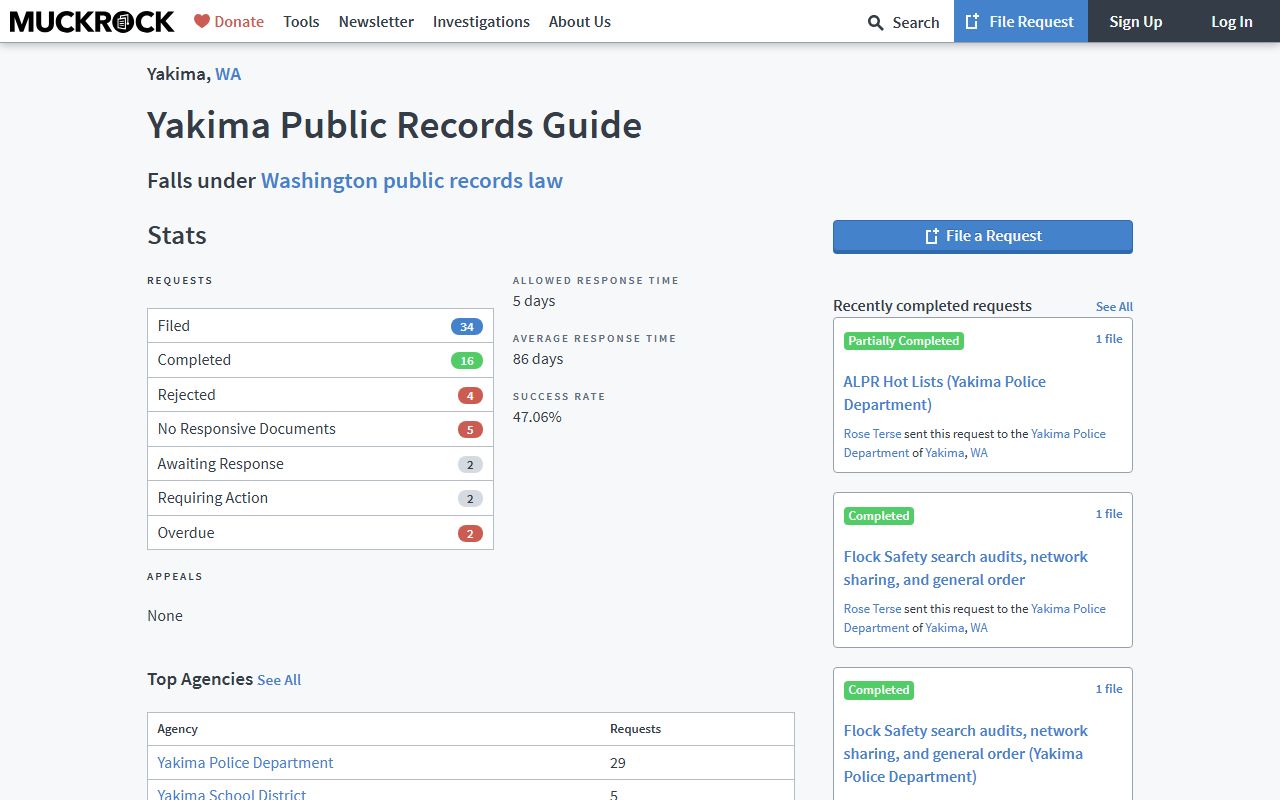
Task: Select the Requiring Action row
Action: tap(320, 498)
